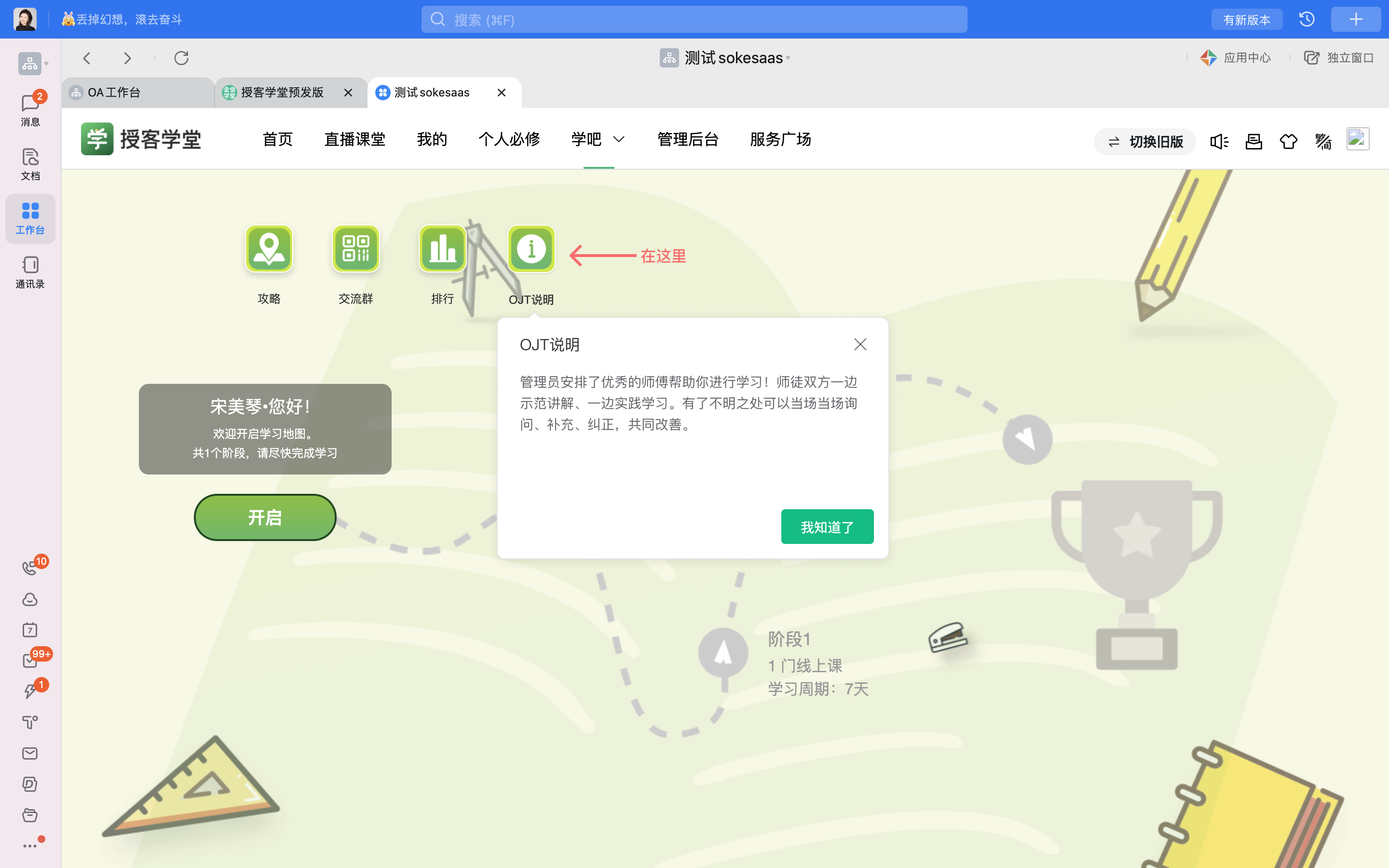
Task: Open the 交流群 QR code icon
Action: [x=355, y=248]
